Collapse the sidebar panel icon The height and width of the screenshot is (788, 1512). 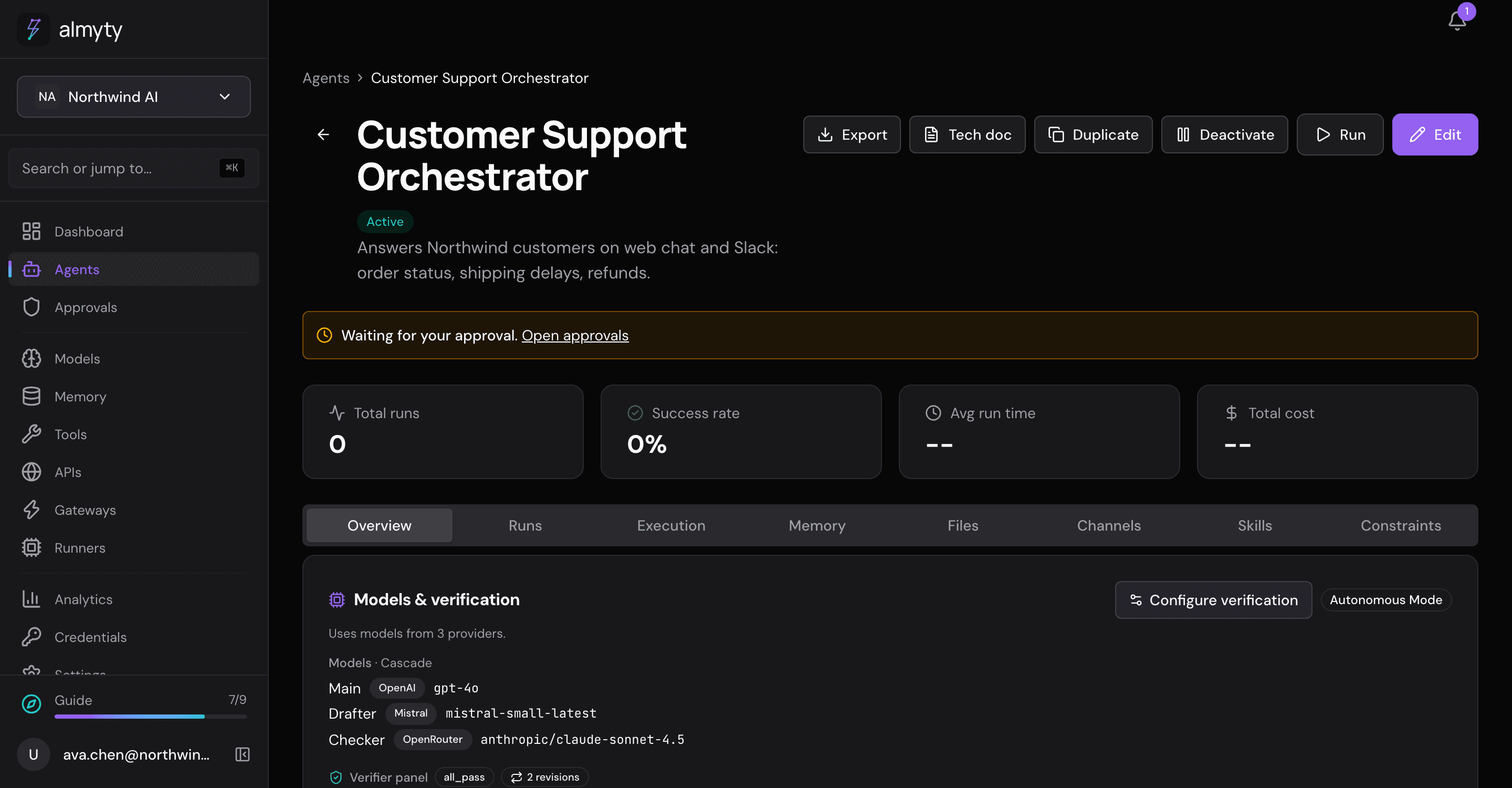pyautogui.click(x=243, y=754)
